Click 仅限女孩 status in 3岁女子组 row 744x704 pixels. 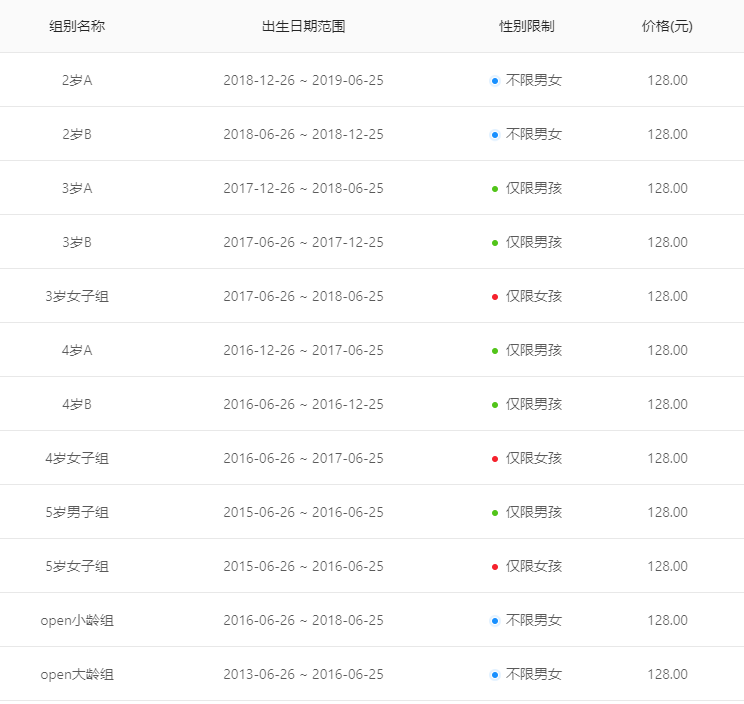526,296
